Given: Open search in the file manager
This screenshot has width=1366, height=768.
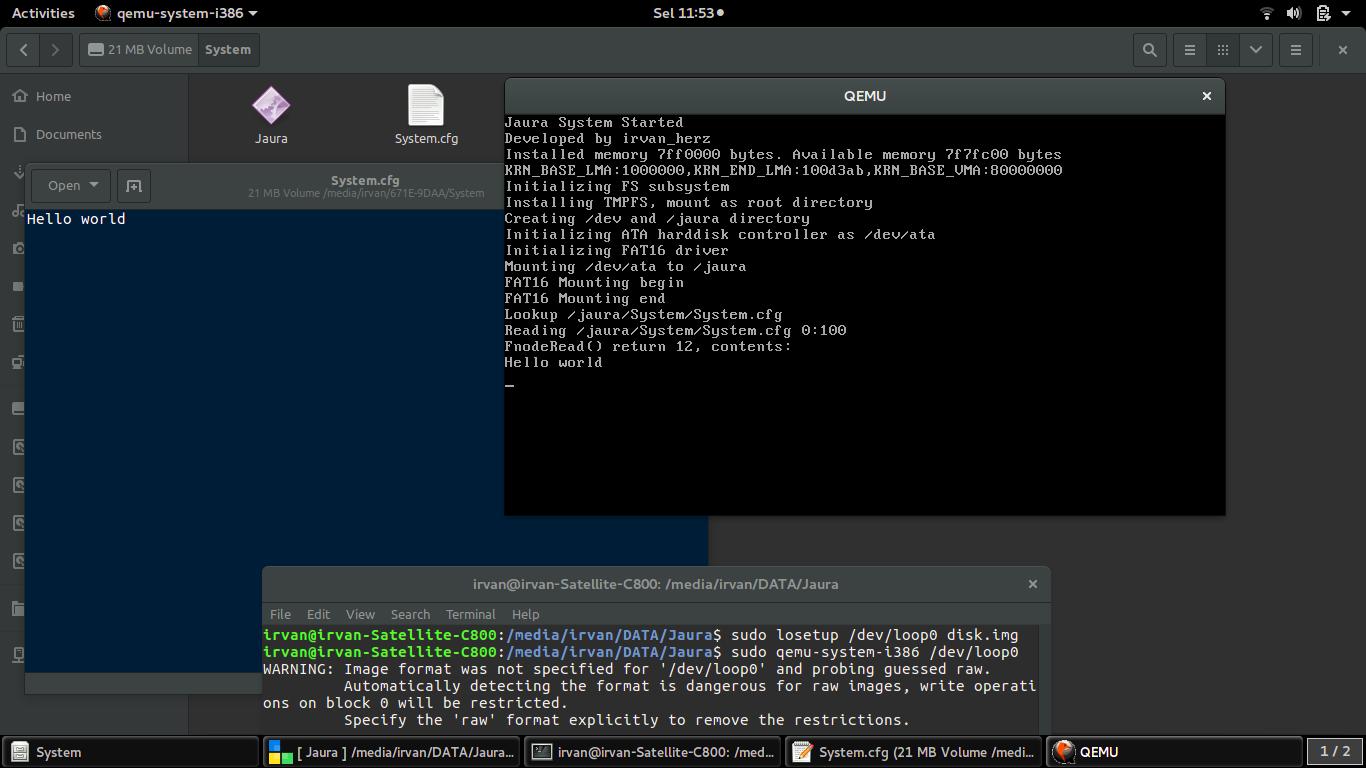Looking at the screenshot, I should [x=1150, y=49].
